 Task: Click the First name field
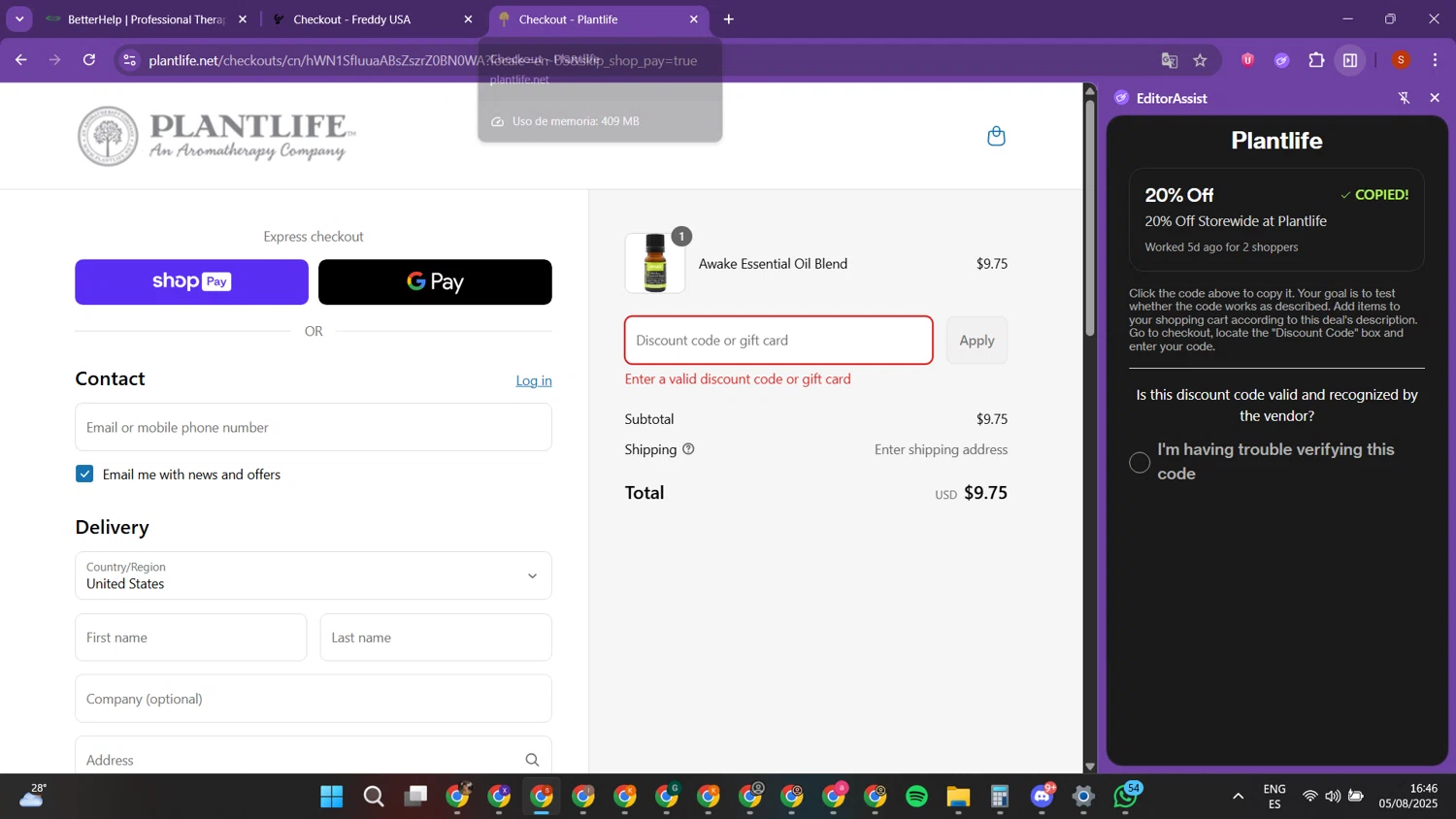point(191,638)
